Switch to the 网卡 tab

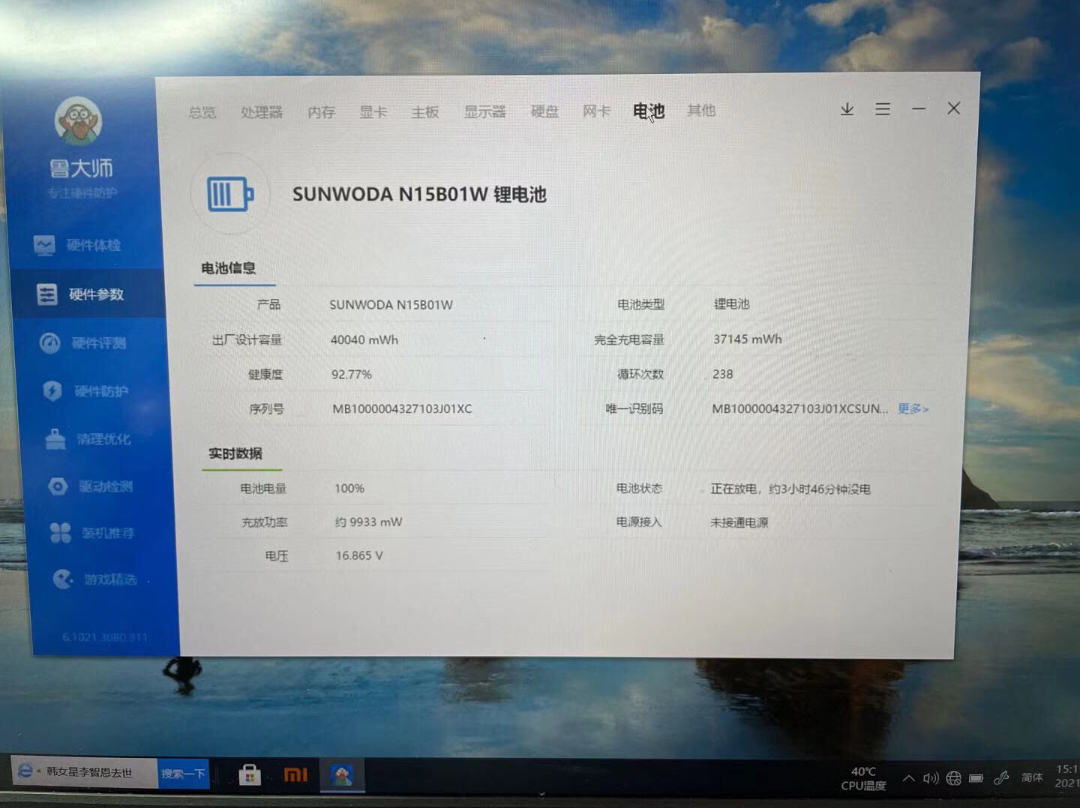596,110
